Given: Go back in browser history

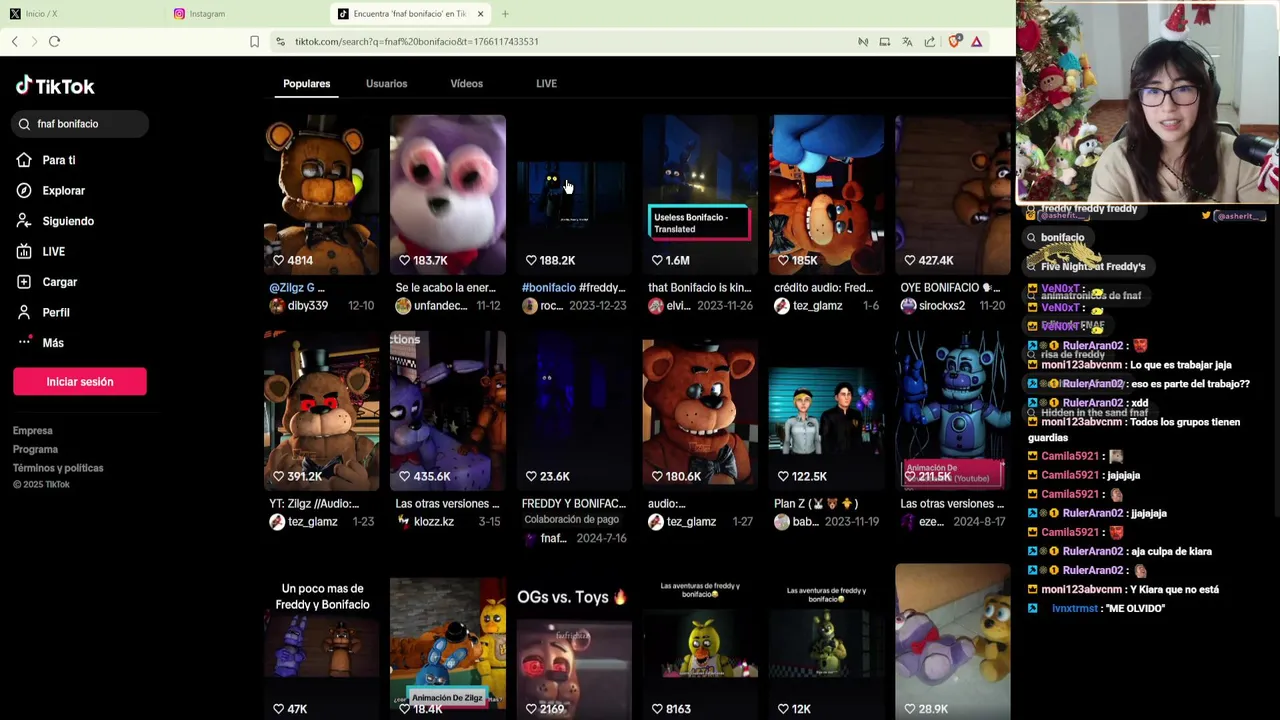Looking at the screenshot, I should [15, 41].
